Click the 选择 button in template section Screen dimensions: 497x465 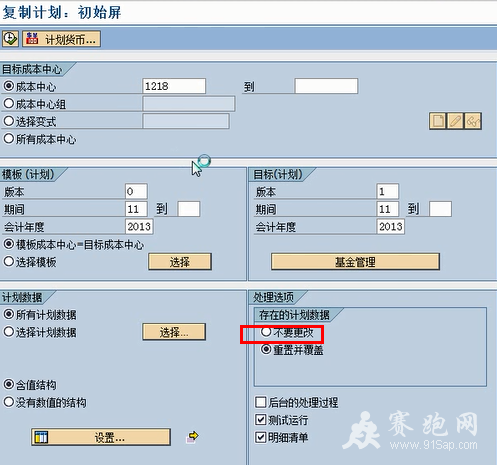(x=180, y=262)
